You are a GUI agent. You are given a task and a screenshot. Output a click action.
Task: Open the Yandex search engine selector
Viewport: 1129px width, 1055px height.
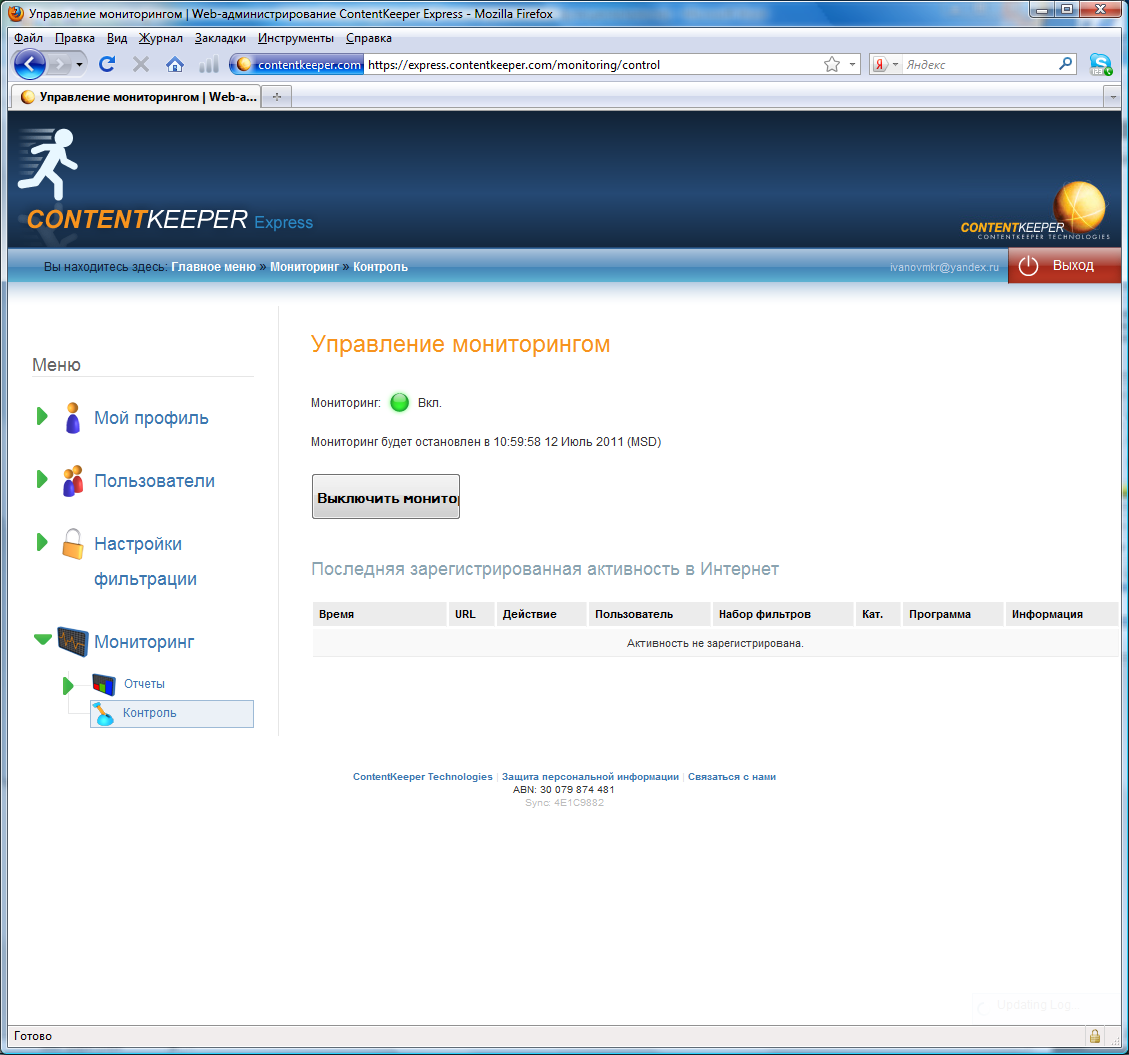[886, 64]
